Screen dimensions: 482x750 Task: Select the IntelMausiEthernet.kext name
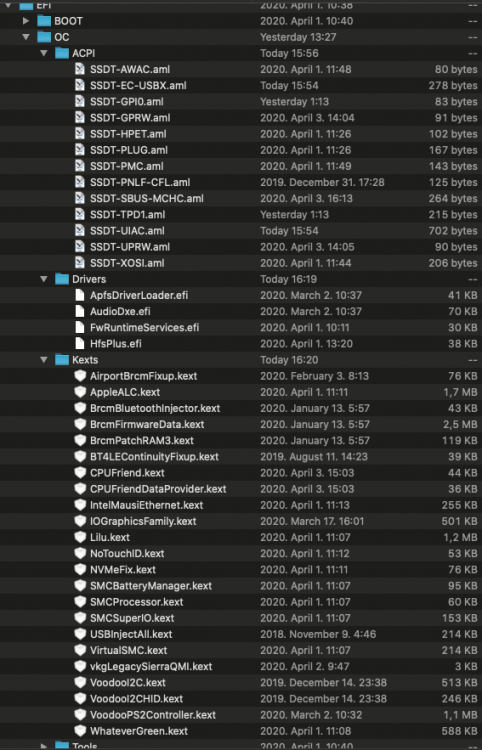click(146, 505)
